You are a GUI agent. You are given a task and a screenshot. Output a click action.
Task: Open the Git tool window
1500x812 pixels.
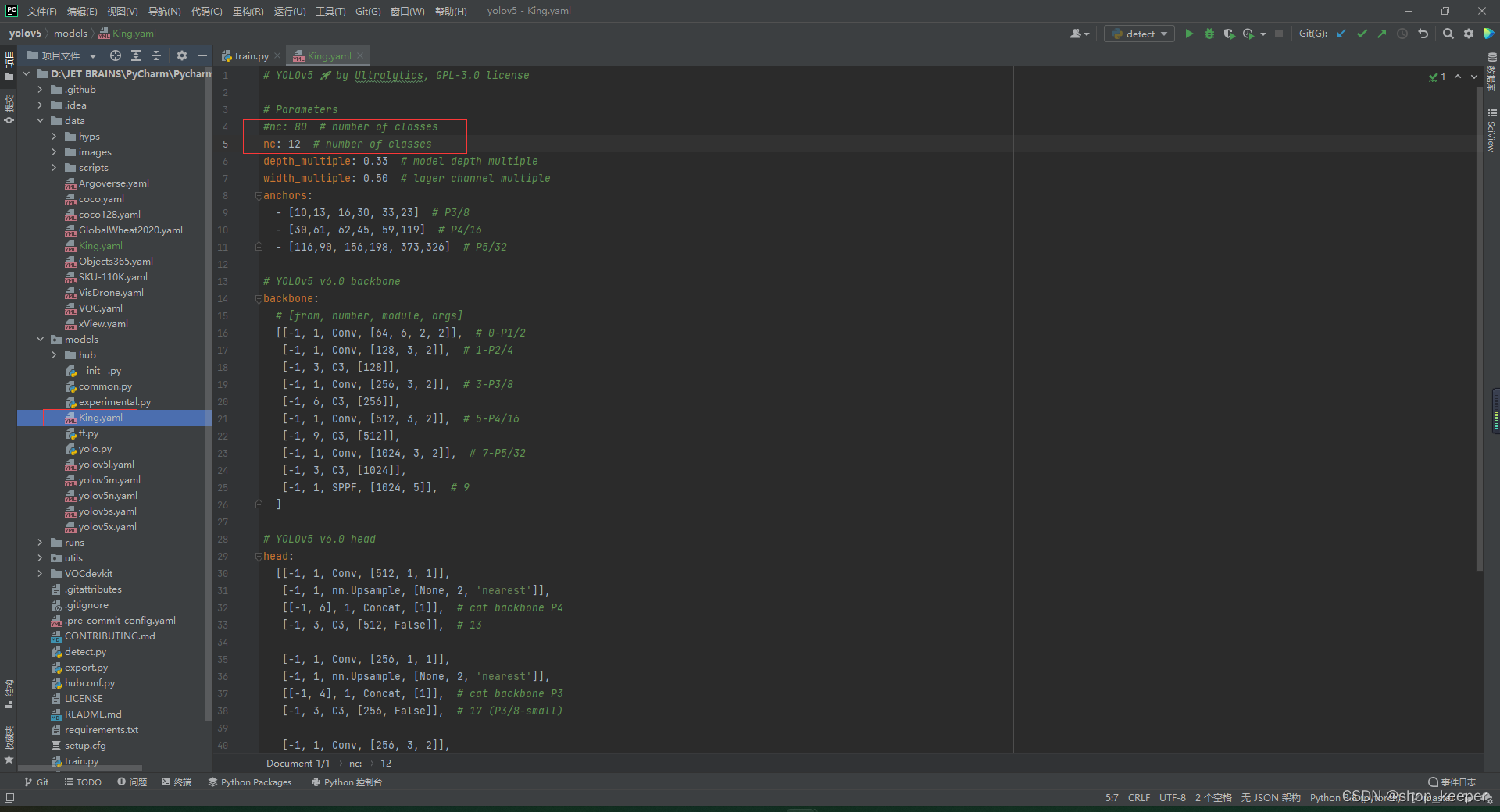(37, 782)
